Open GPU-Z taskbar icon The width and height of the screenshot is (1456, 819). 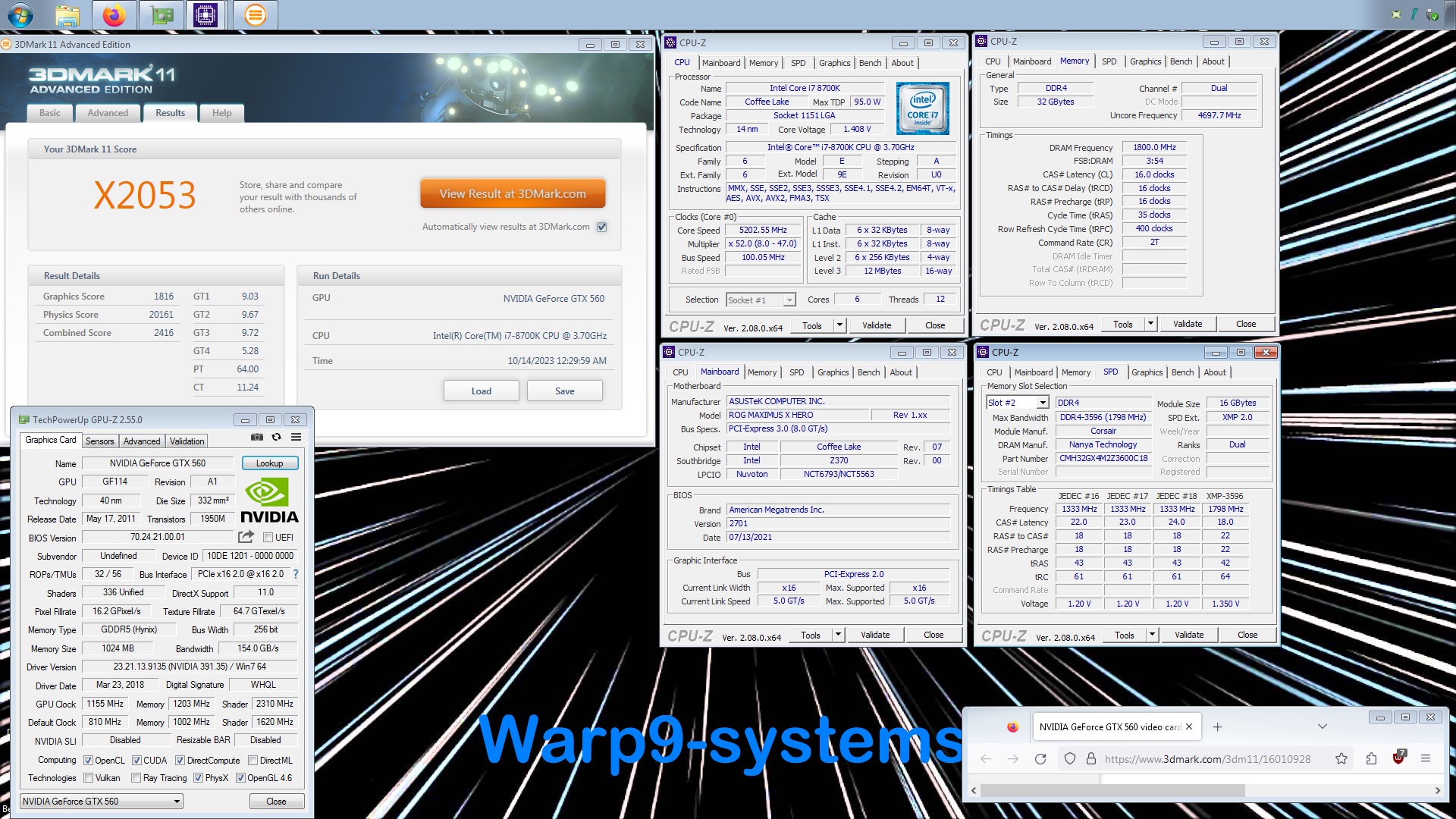(162, 14)
